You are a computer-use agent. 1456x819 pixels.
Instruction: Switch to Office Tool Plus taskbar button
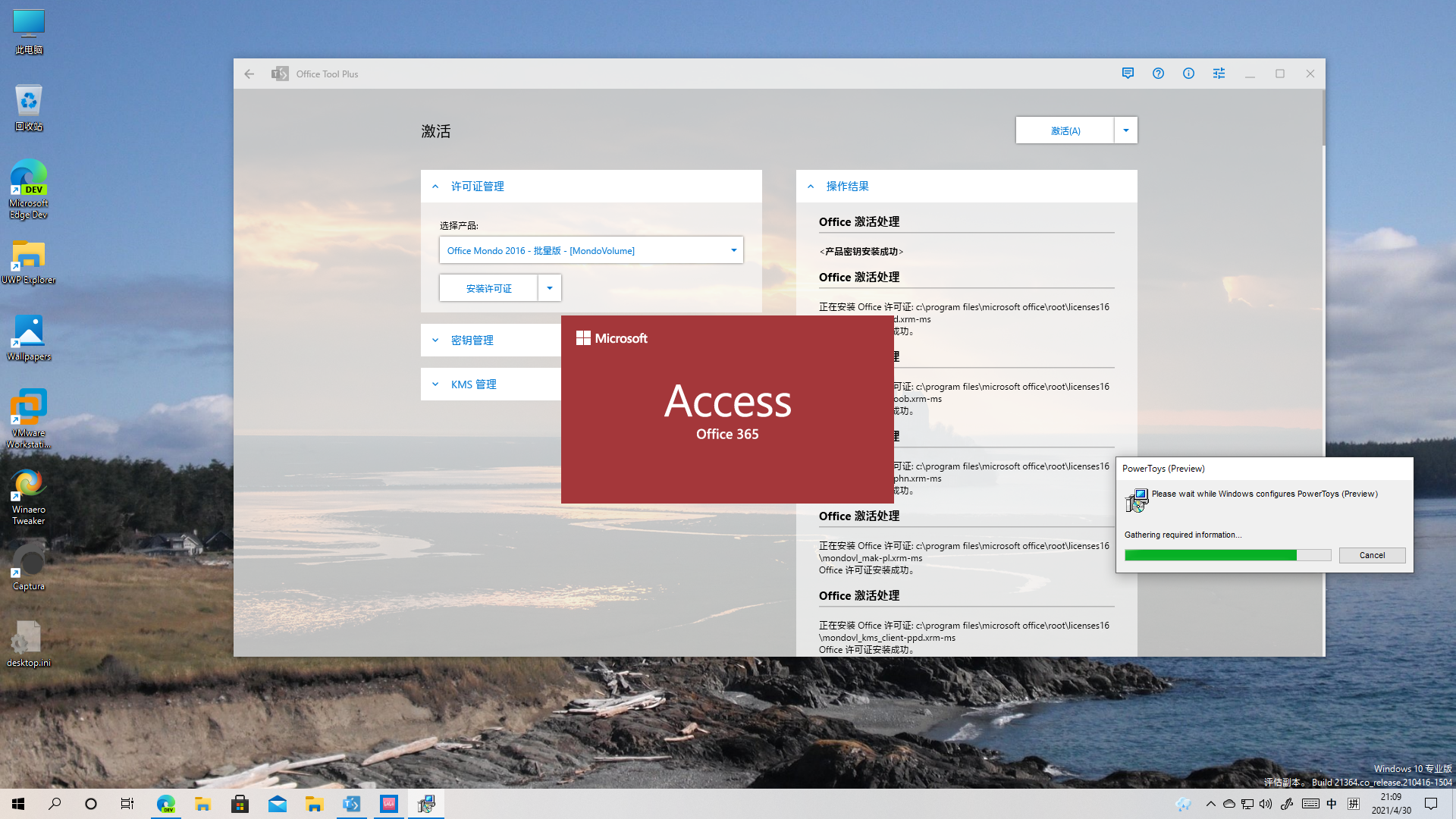[351, 804]
